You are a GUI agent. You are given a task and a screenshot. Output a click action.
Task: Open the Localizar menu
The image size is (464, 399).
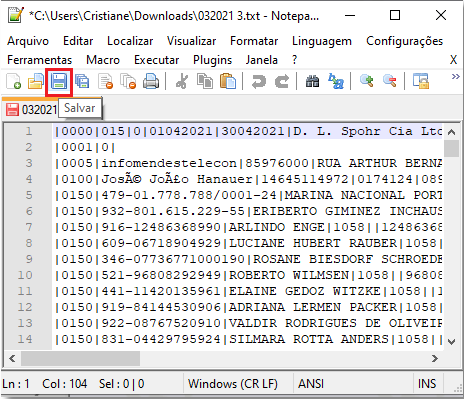(130, 41)
